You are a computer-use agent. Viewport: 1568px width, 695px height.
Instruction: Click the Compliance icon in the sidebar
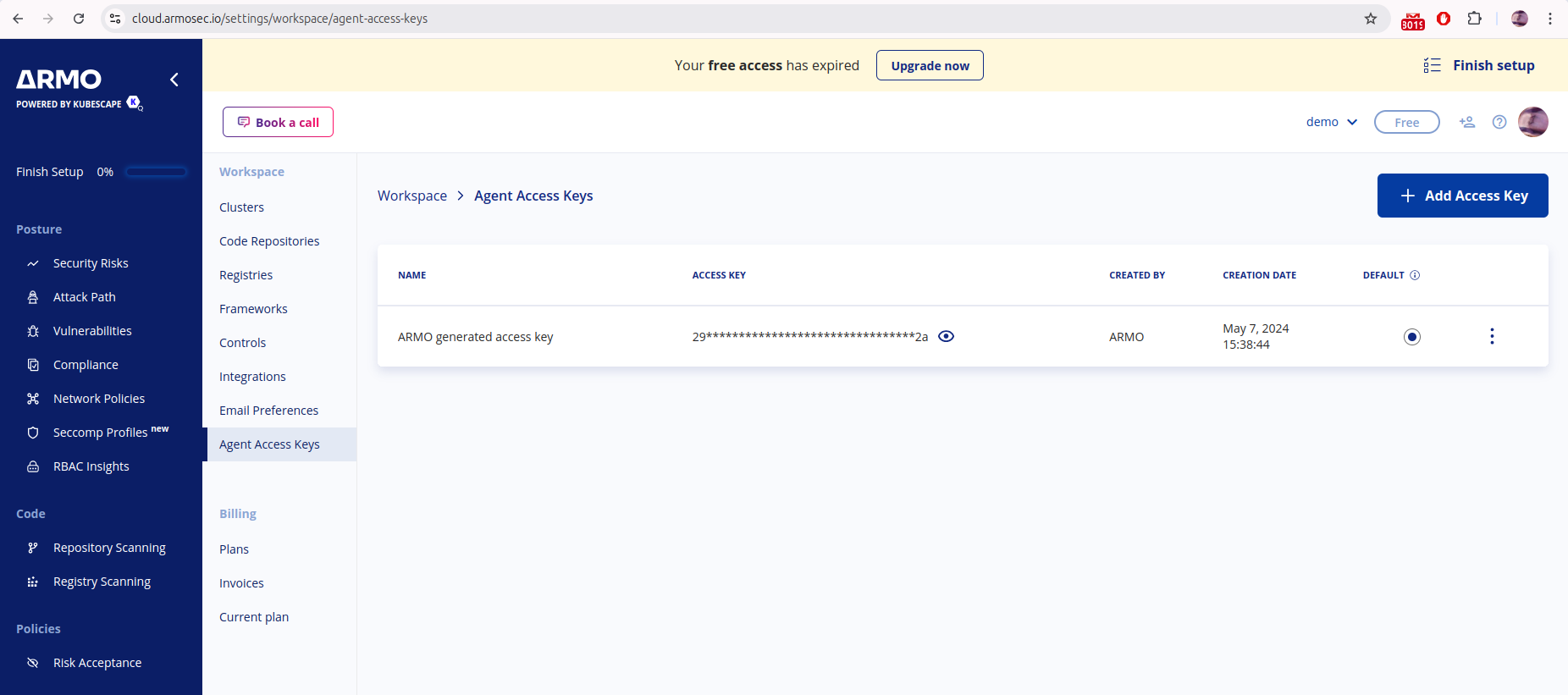point(33,365)
